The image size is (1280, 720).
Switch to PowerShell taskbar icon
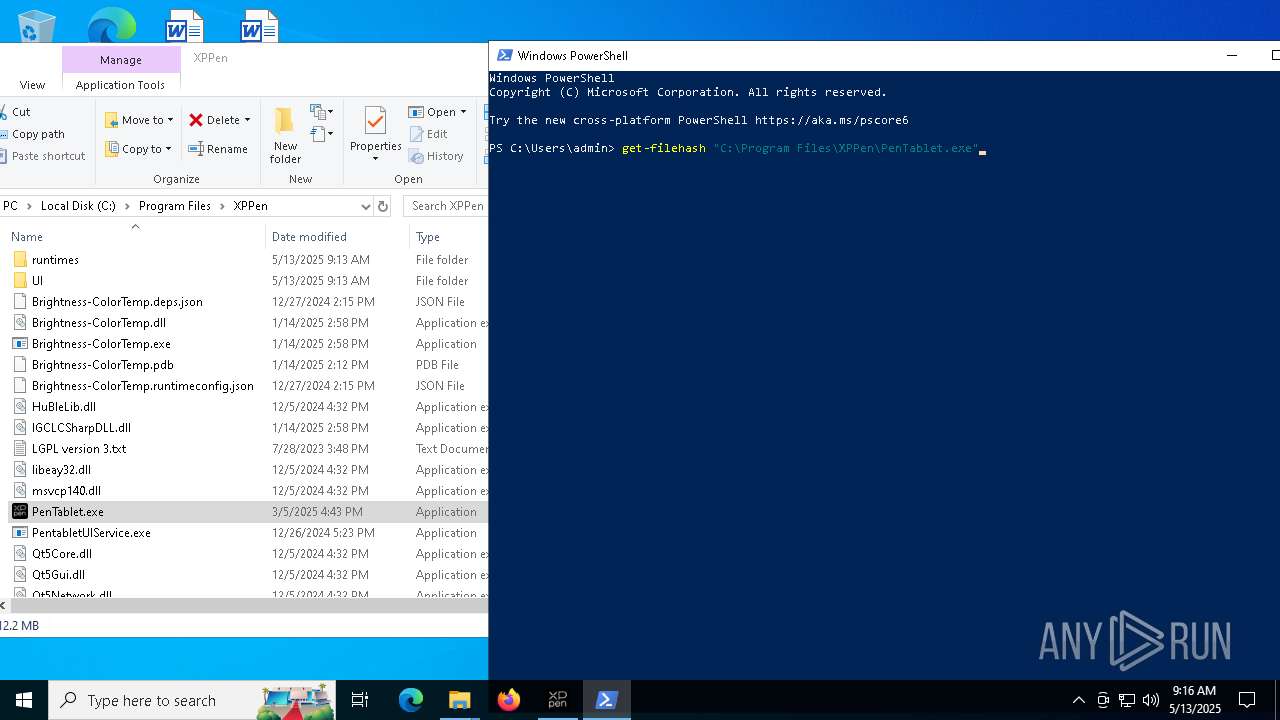click(x=606, y=700)
